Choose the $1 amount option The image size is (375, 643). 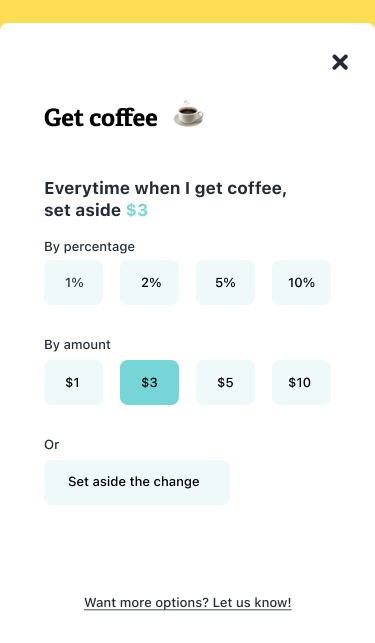click(73, 383)
